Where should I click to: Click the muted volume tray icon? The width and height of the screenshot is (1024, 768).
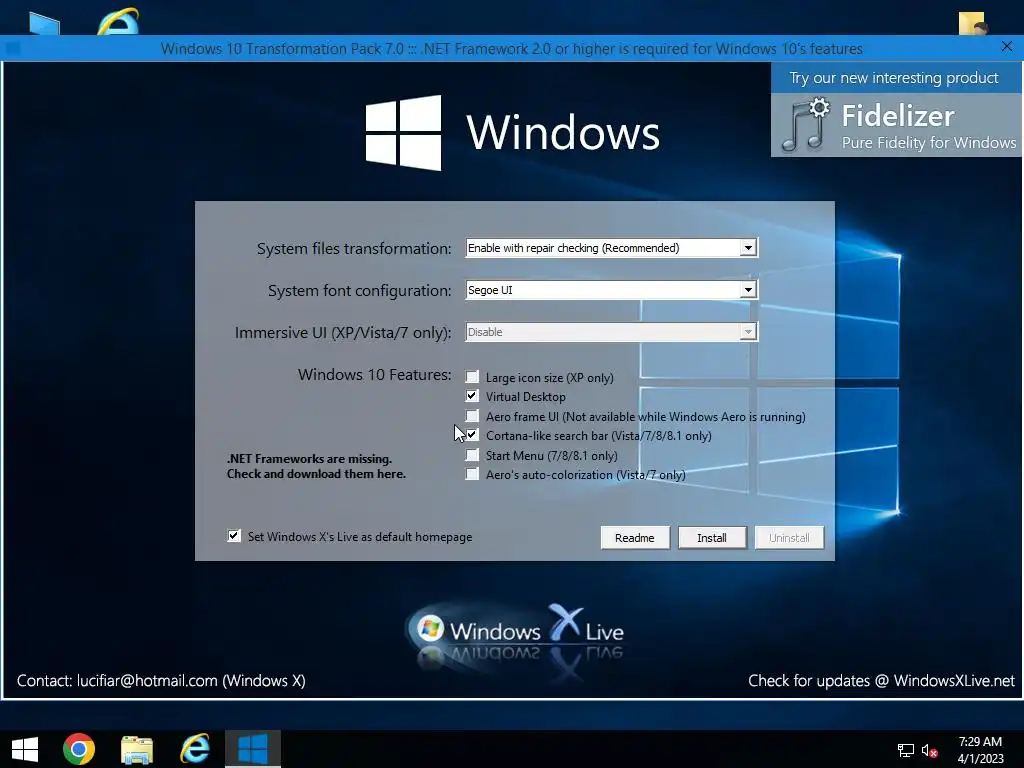coord(929,750)
